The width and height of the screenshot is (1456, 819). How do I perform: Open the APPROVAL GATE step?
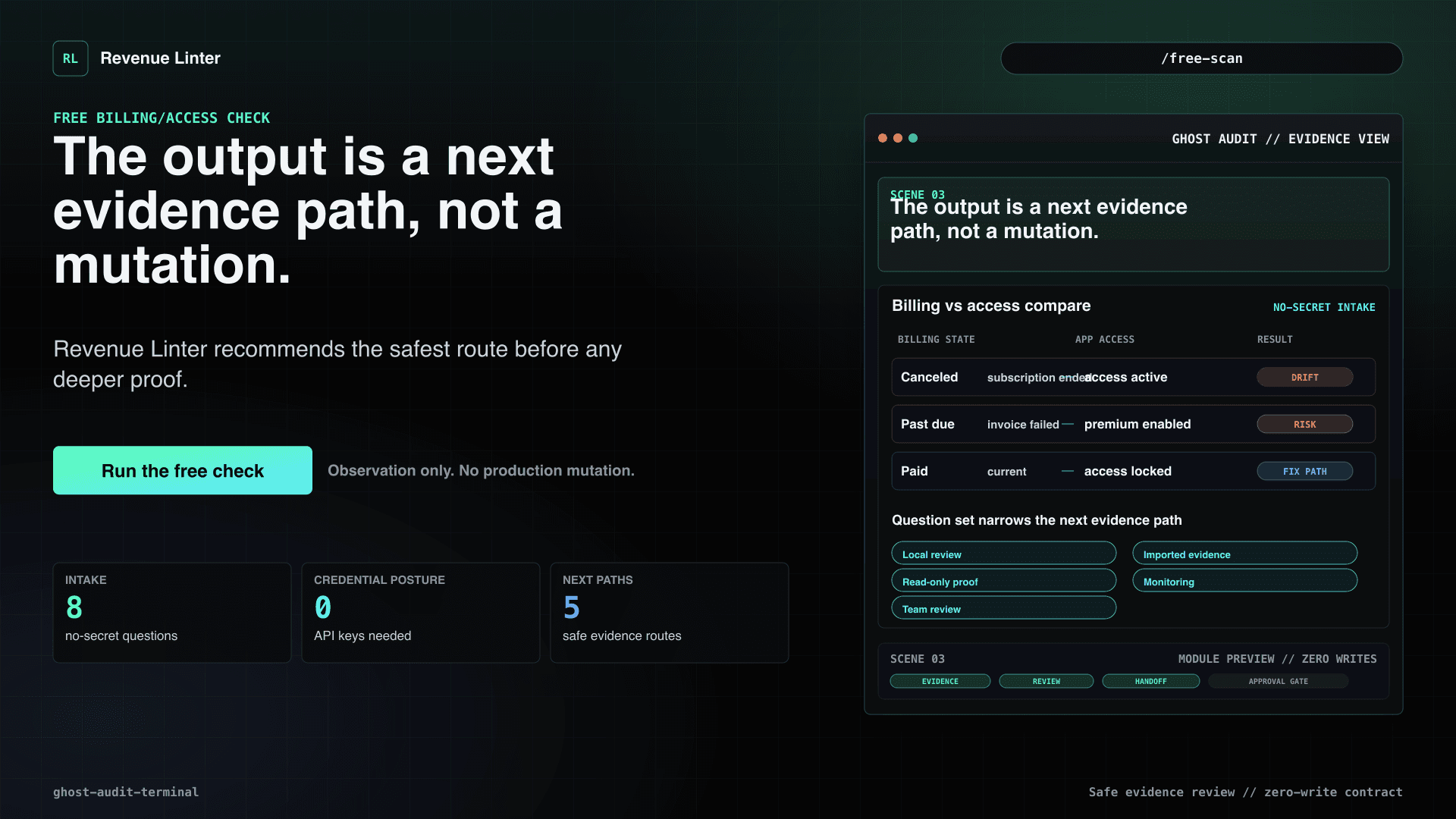coord(1279,681)
